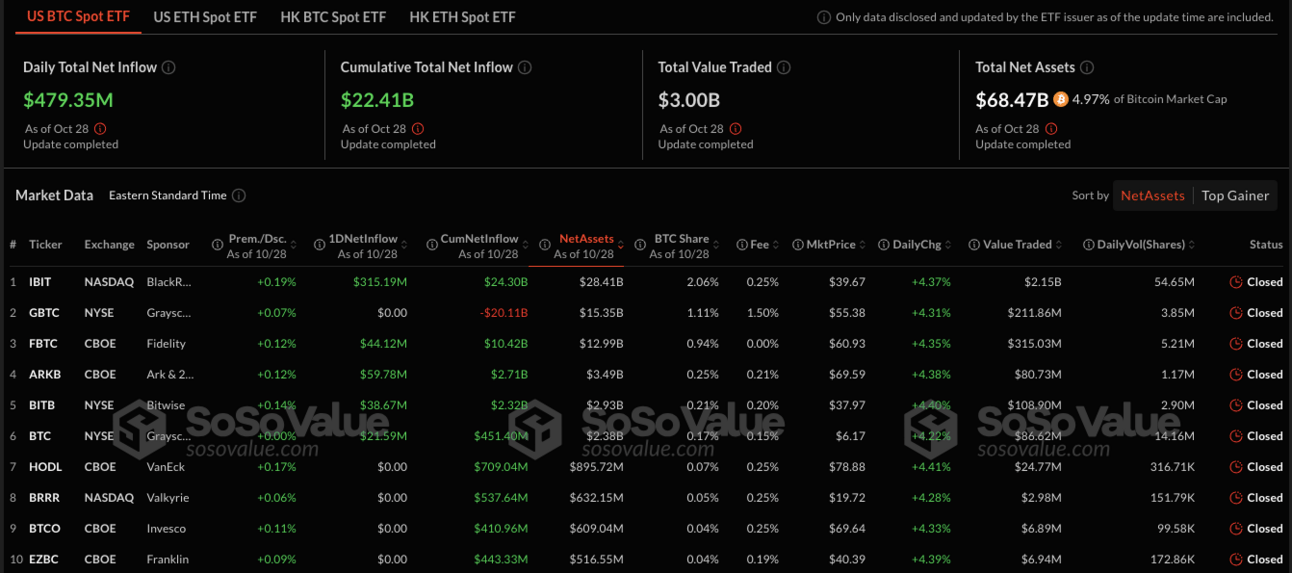This screenshot has width=1292, height=573.
Task: Open the GBTC ticker row
Action: 646,313
